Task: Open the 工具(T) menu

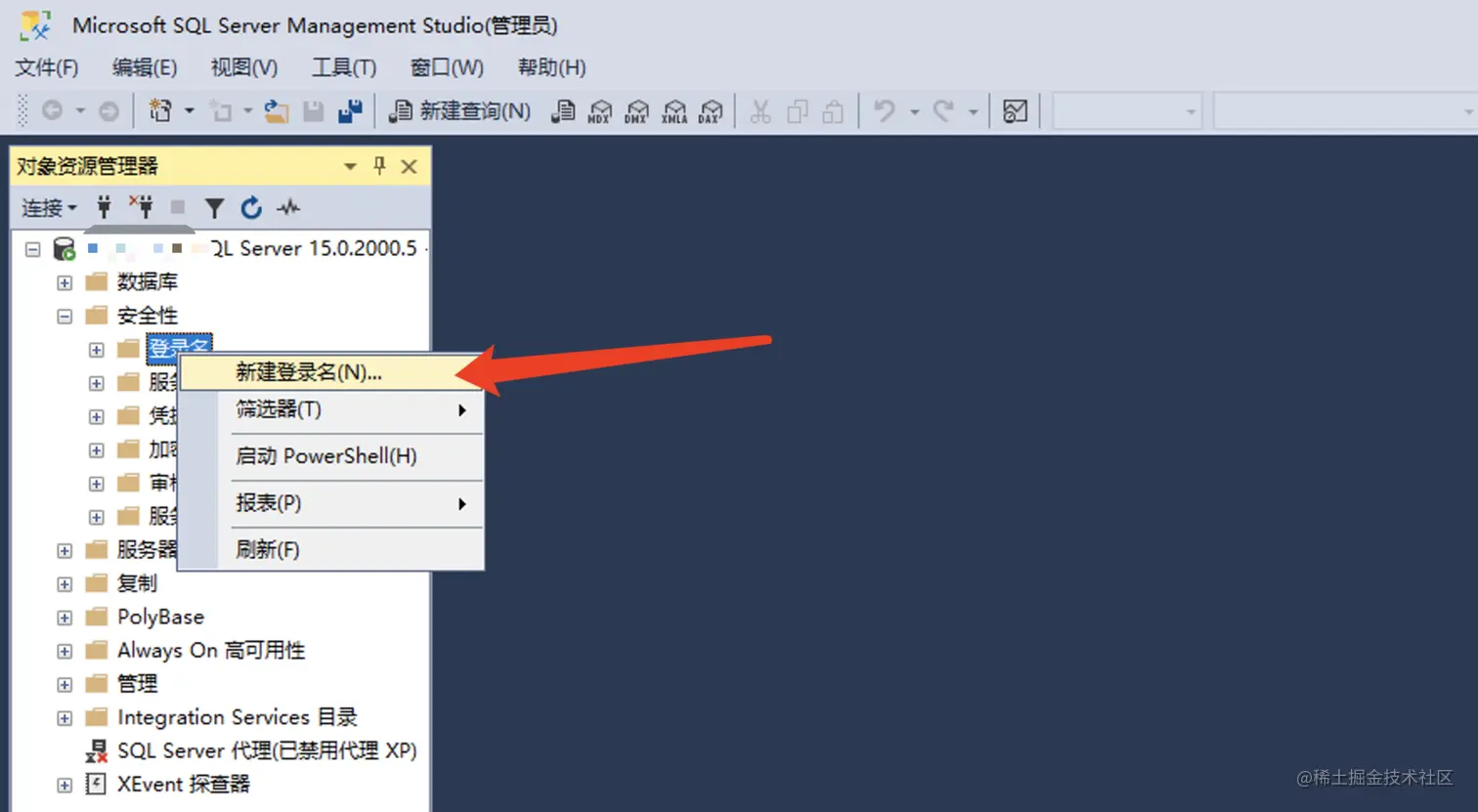Action: pos(344,67)
